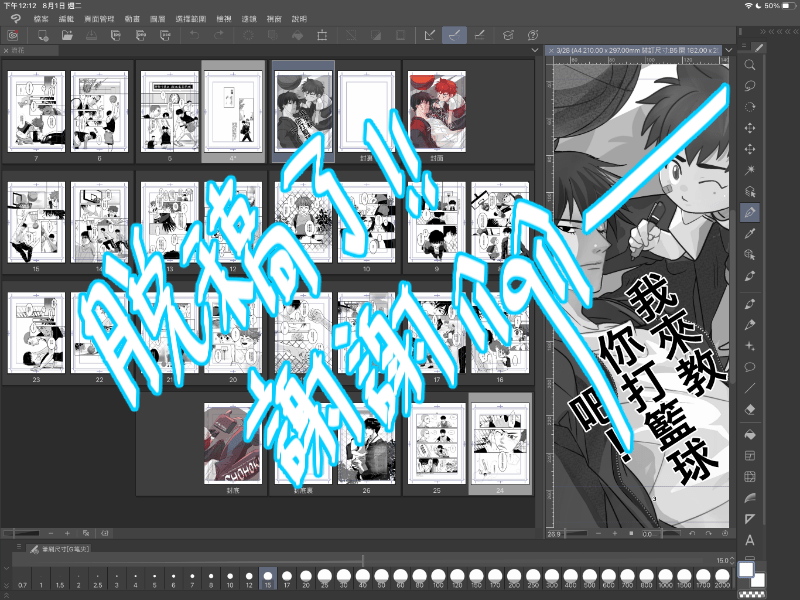Choose brush size preset 2000
The height and width of the screenshot is (600, 800).
point(722,579)
